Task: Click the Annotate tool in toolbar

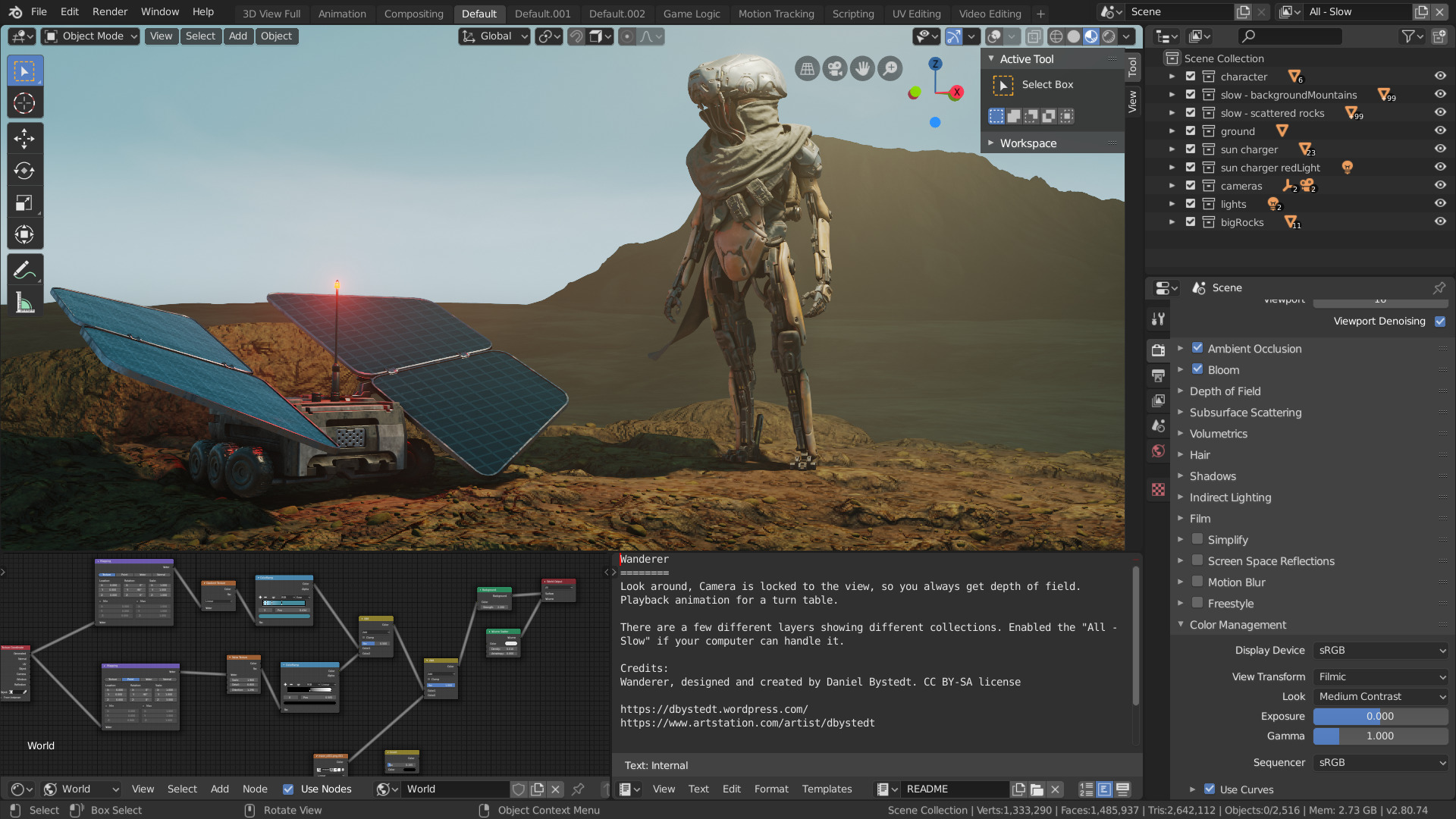Action: pyautogui.click(x=24, y=269)
